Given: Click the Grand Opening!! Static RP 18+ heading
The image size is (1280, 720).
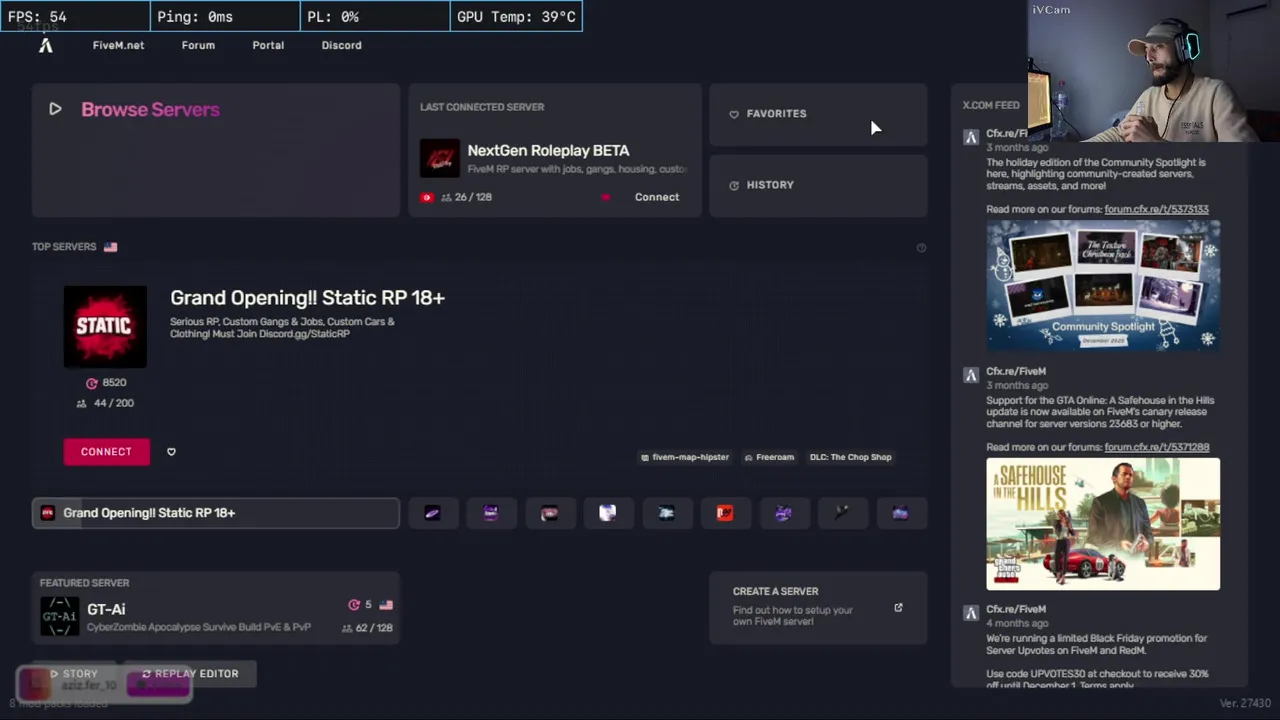Looking at the screenshot, I should pos(307,298).
